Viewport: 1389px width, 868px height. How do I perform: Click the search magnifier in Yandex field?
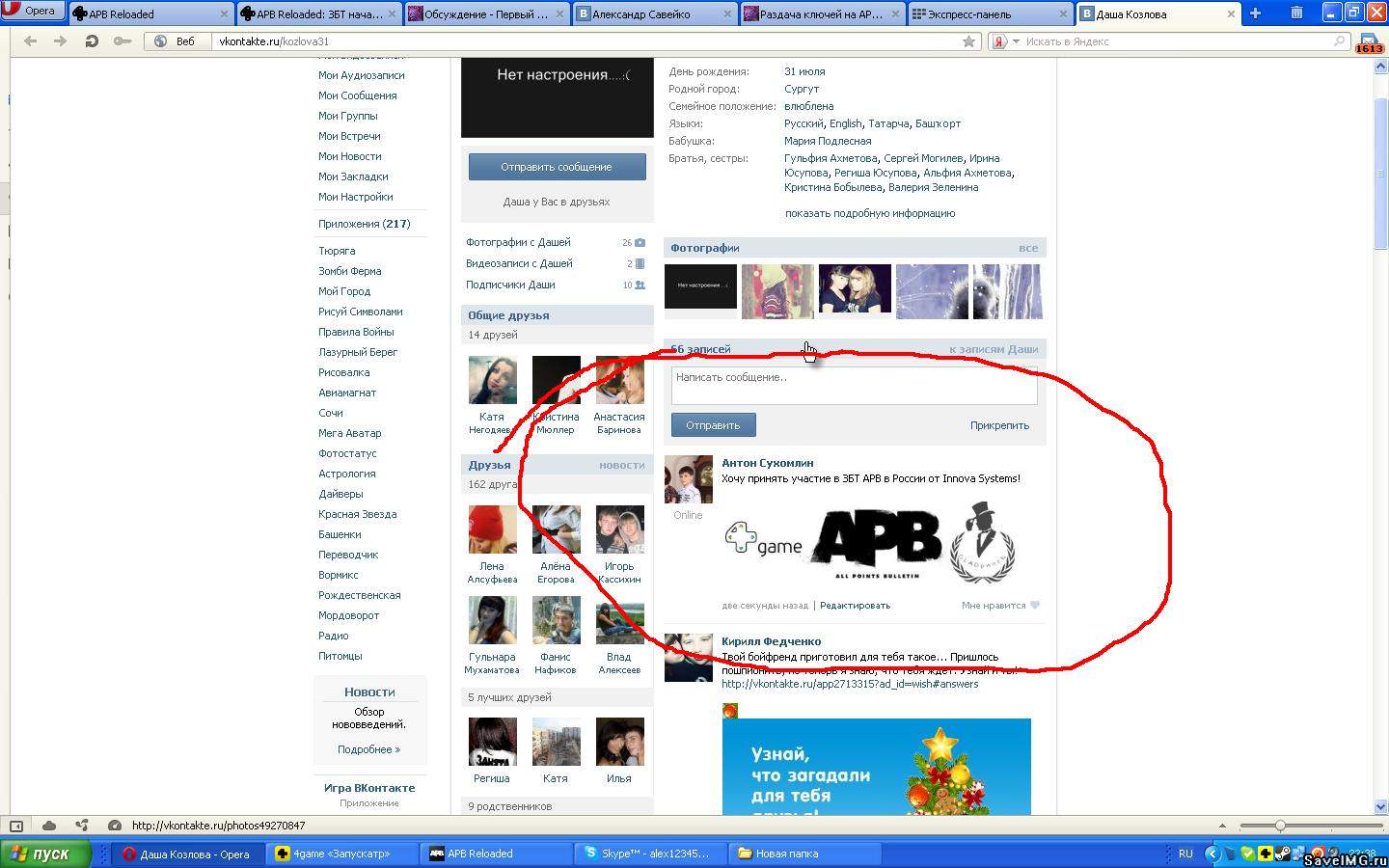click(1339, 41)
